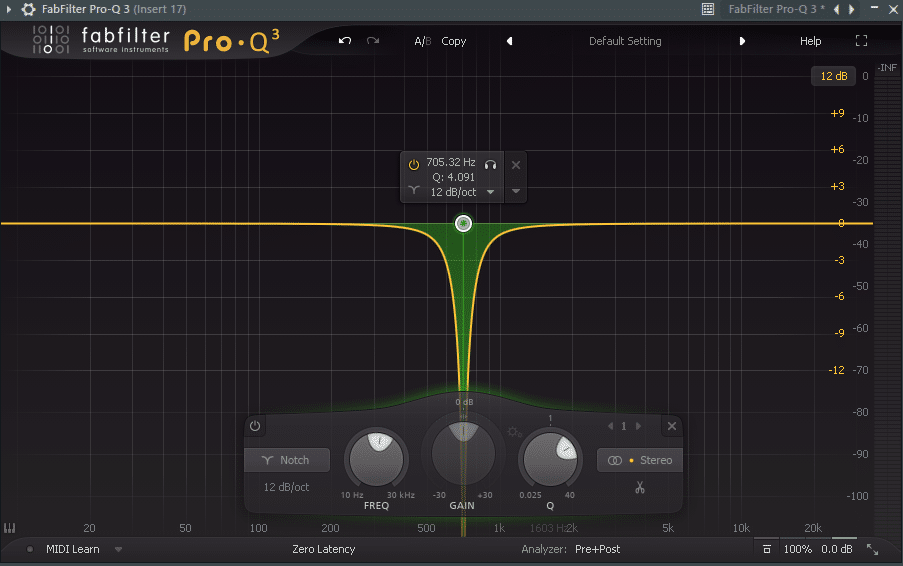
Task: Click the Redo arrow
Action: (x=373, y=41)
